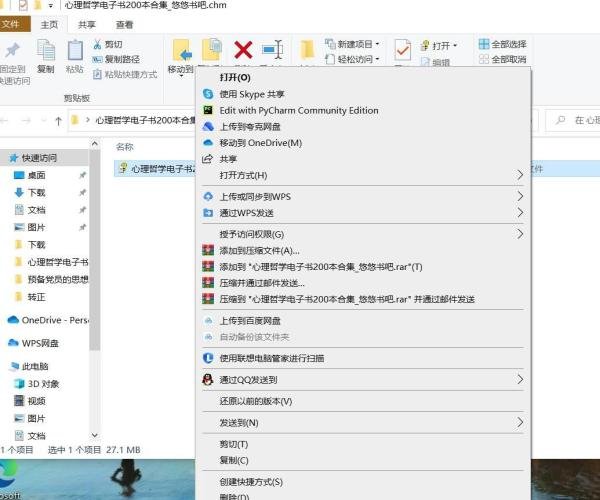Click the pin to quick access icon
This screenshot has width=600, height=500.
(x=12, y=50)
